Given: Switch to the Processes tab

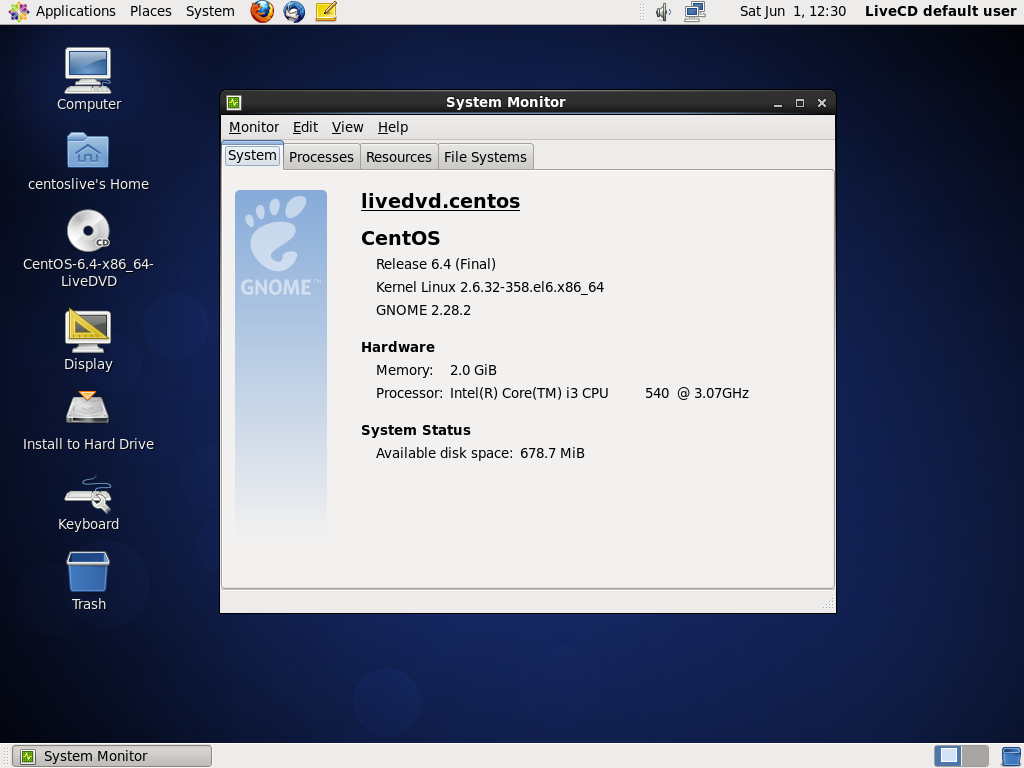Looking at the screenshot, I should tap(321, 157).
